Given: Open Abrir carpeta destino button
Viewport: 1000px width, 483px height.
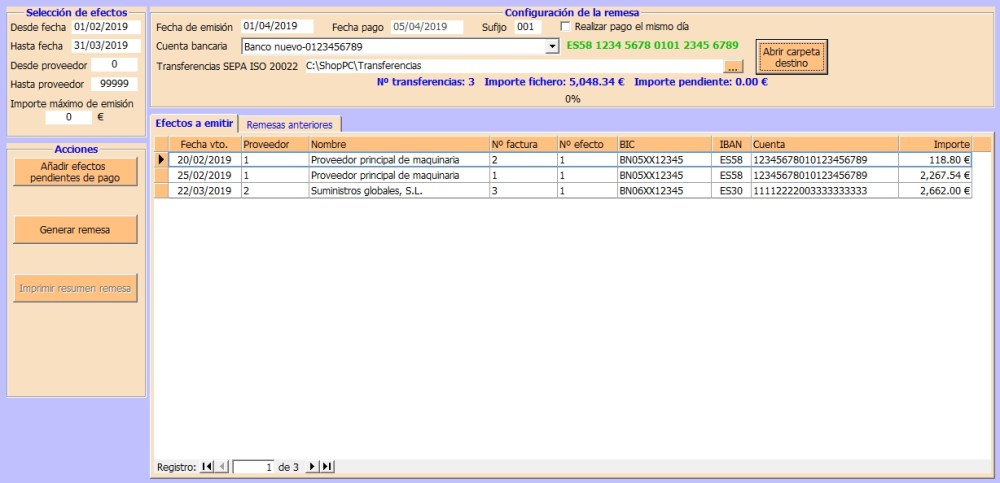Looking at the screenshot, I should pyautogui.click(x=792, y=57).
